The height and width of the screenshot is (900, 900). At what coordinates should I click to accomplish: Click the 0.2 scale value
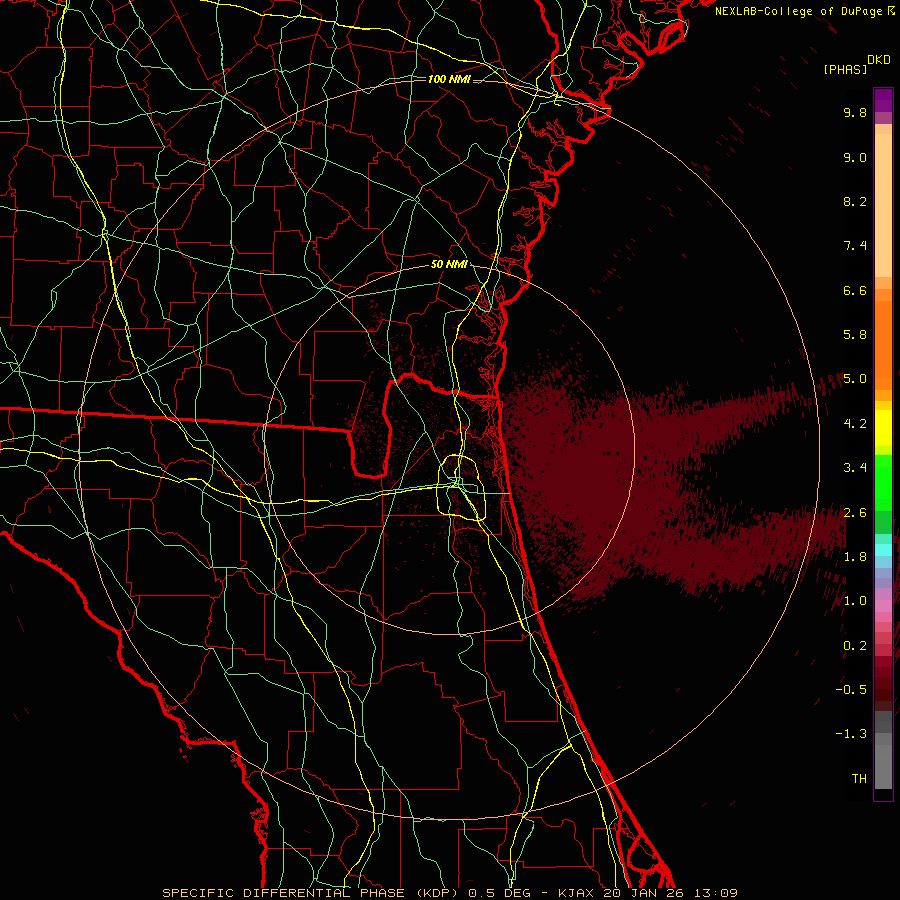(x=855, y=646)
